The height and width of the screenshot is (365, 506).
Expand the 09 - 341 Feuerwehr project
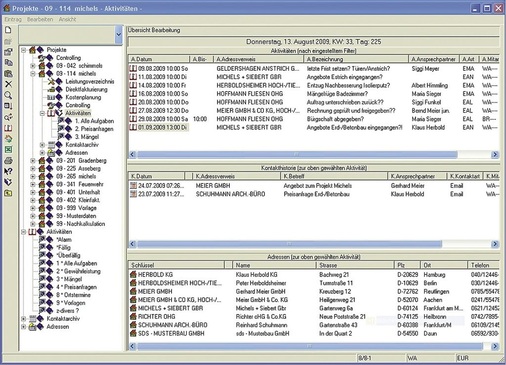coord(33,184)
